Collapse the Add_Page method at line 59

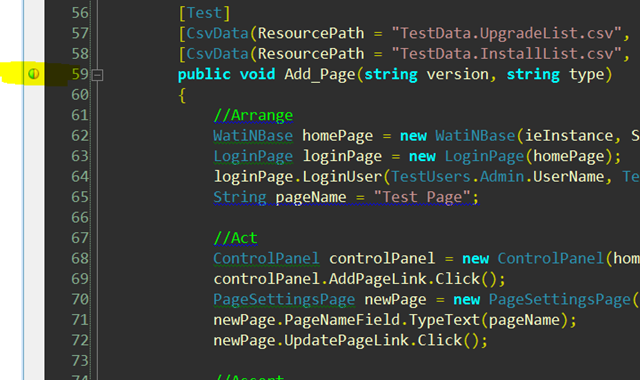[x=97, y=75]
